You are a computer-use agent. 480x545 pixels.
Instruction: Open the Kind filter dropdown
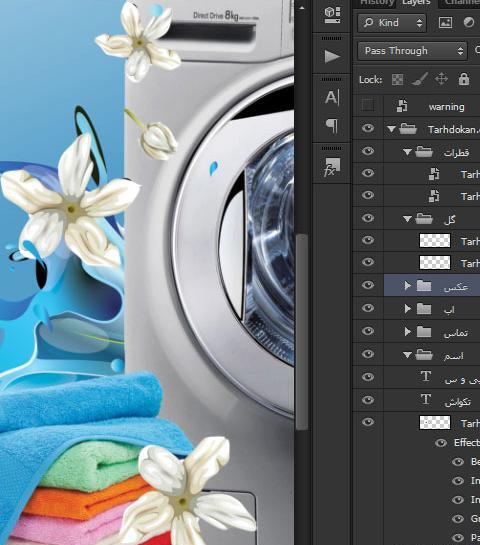point(392,23)
